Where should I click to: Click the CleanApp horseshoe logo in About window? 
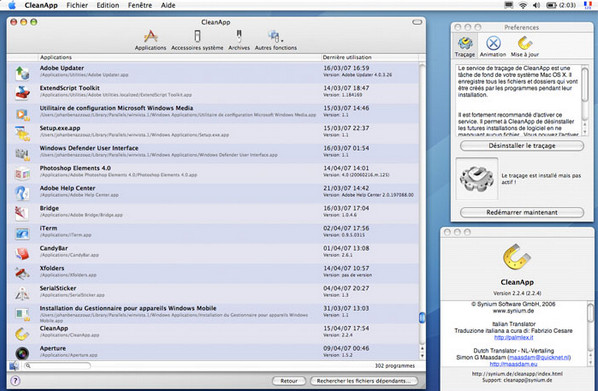coord(517,256)
